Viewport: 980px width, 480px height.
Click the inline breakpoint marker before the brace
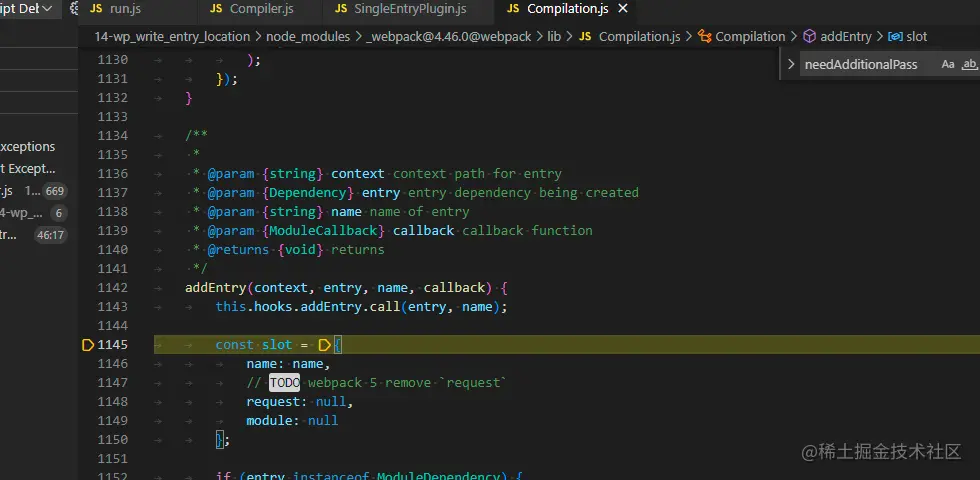324,344
